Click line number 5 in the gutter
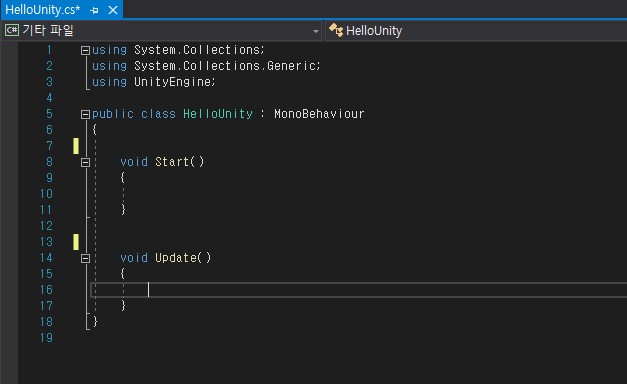Viewport: 627px width, 384px height. tap(49, 114)
